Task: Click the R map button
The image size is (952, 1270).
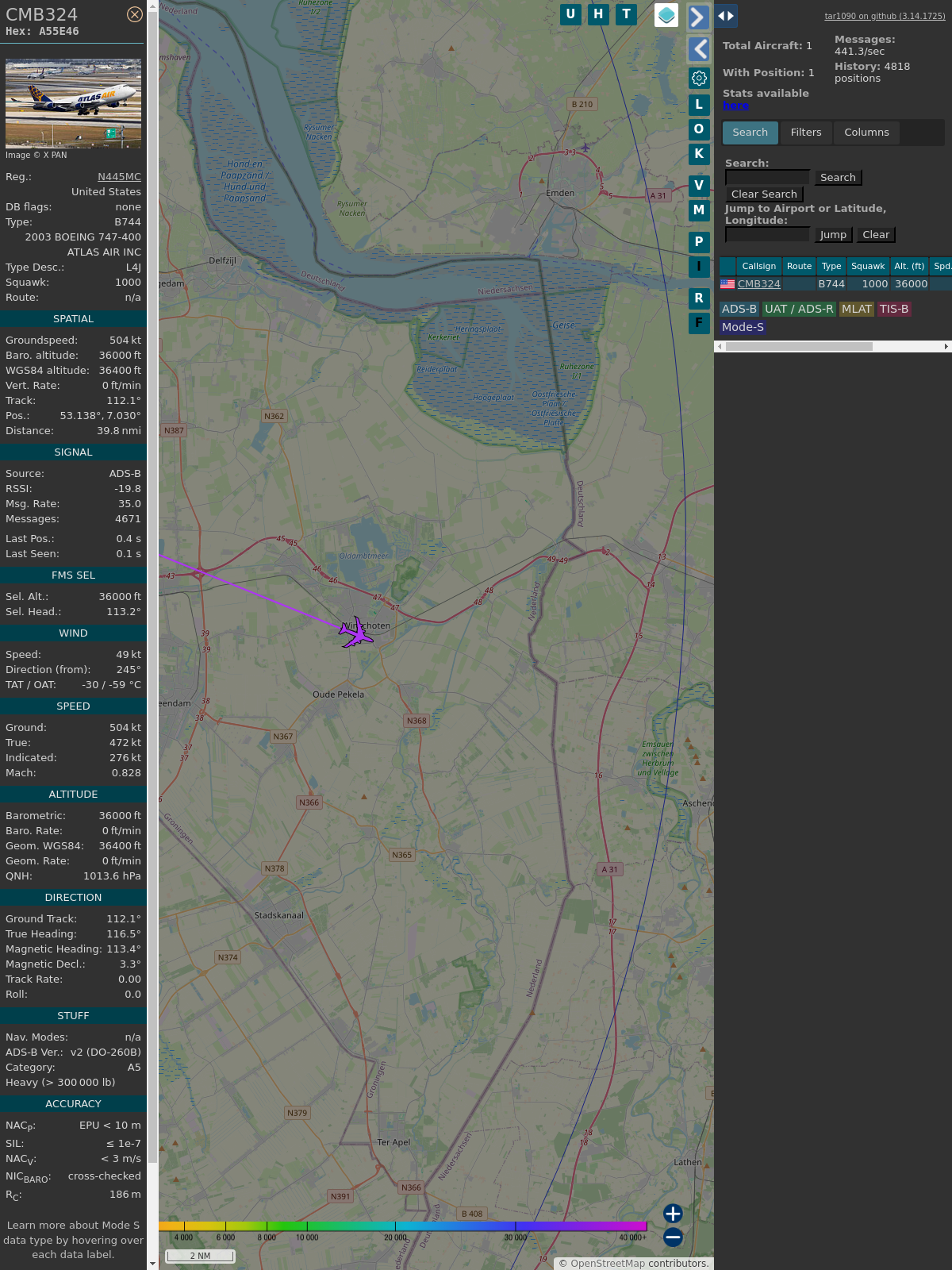Action: pyautogui.click(x=699, y=298)
